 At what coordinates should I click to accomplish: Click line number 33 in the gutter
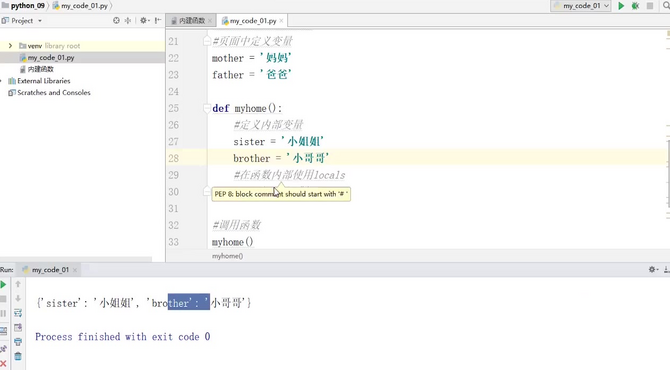173,242
